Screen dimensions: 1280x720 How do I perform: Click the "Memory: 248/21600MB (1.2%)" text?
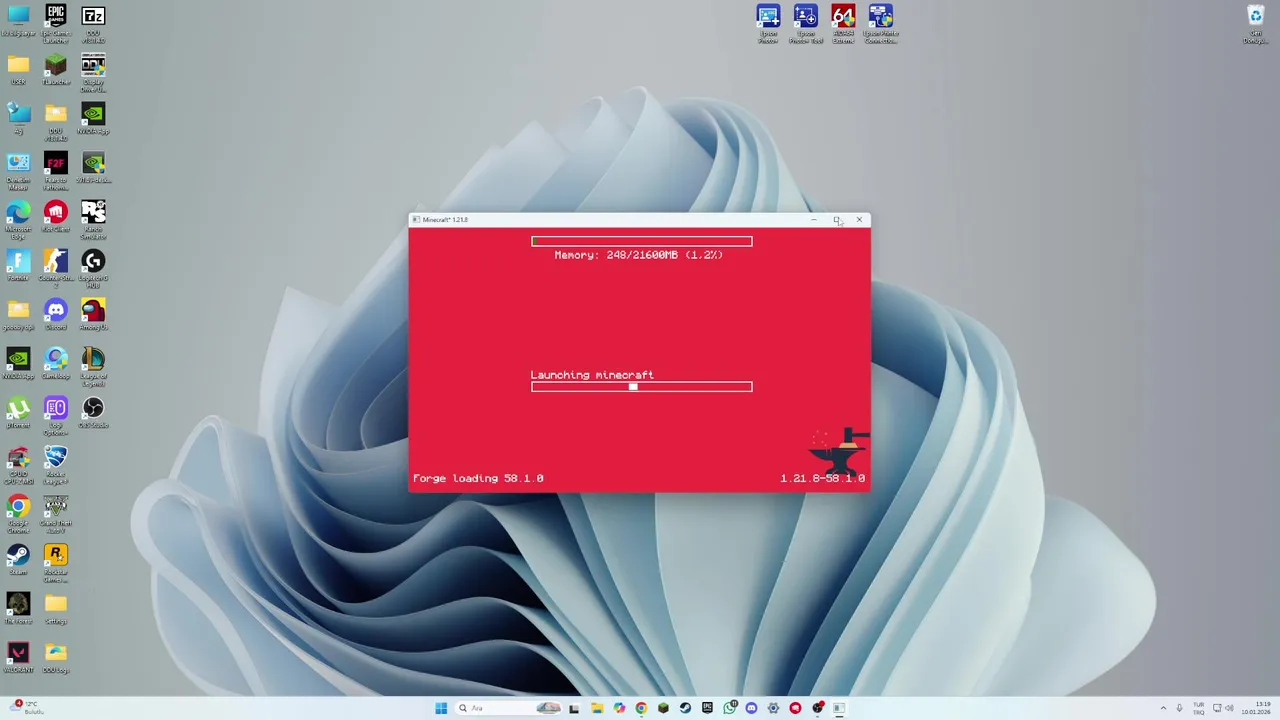point(639,255)
